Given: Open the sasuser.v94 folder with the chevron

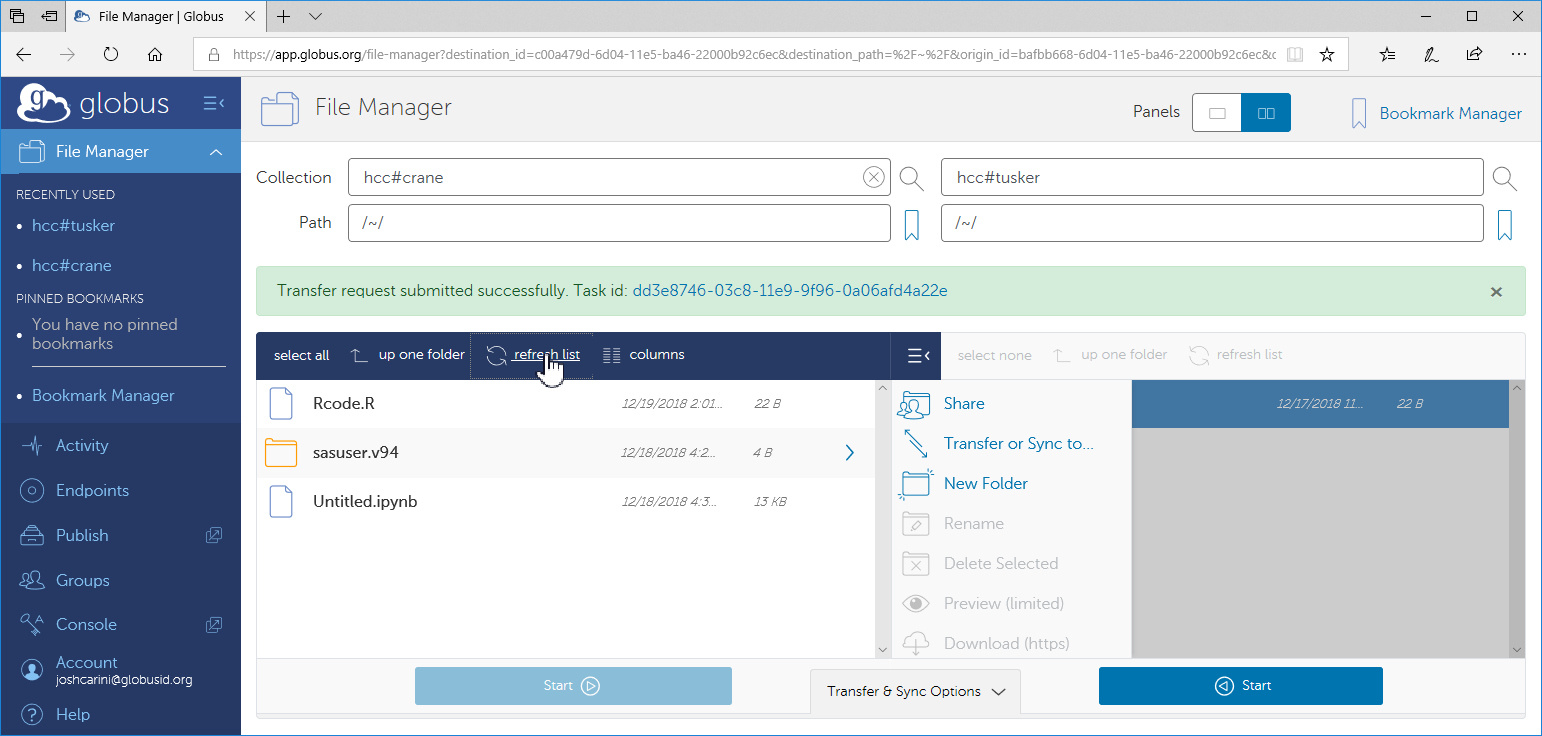Looking at the screenshot, I should pyautogui.click(x=849, y=453).
